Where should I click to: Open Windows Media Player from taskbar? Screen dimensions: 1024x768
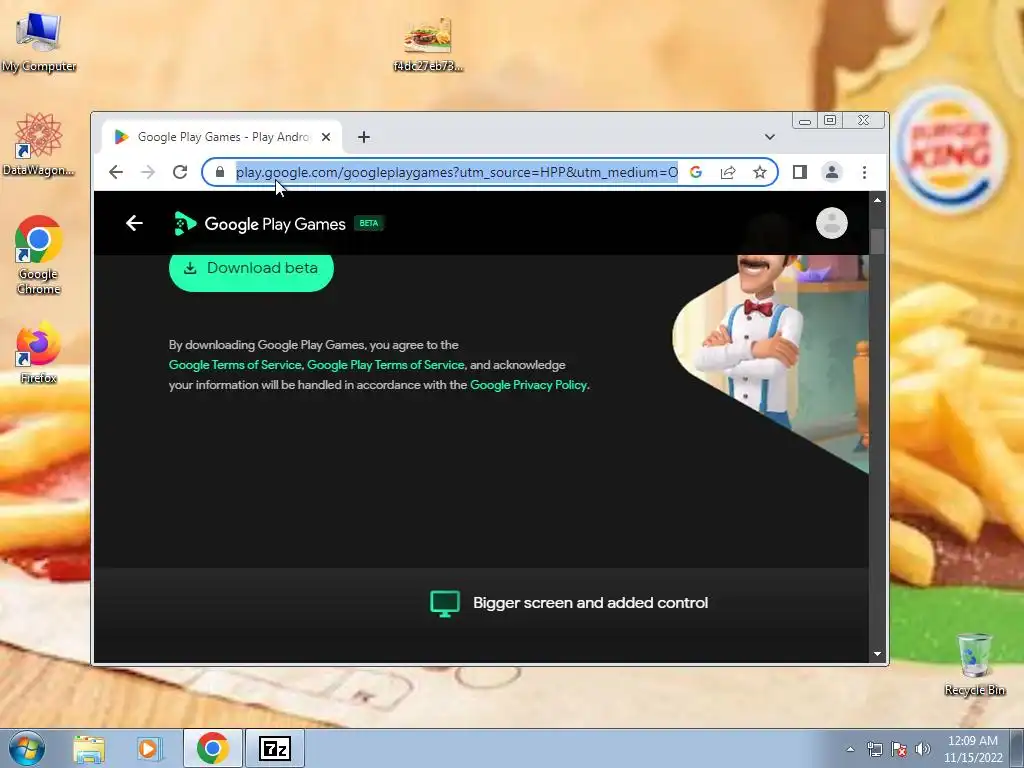149,749
